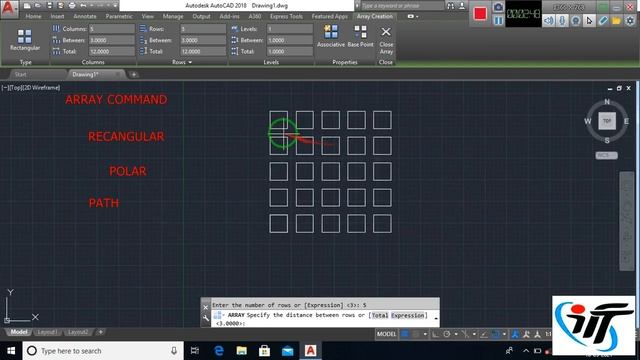Open the WCS dropdown below ViewCube
The height and width of the screenshot is (360, 640).
pos(607,155)
